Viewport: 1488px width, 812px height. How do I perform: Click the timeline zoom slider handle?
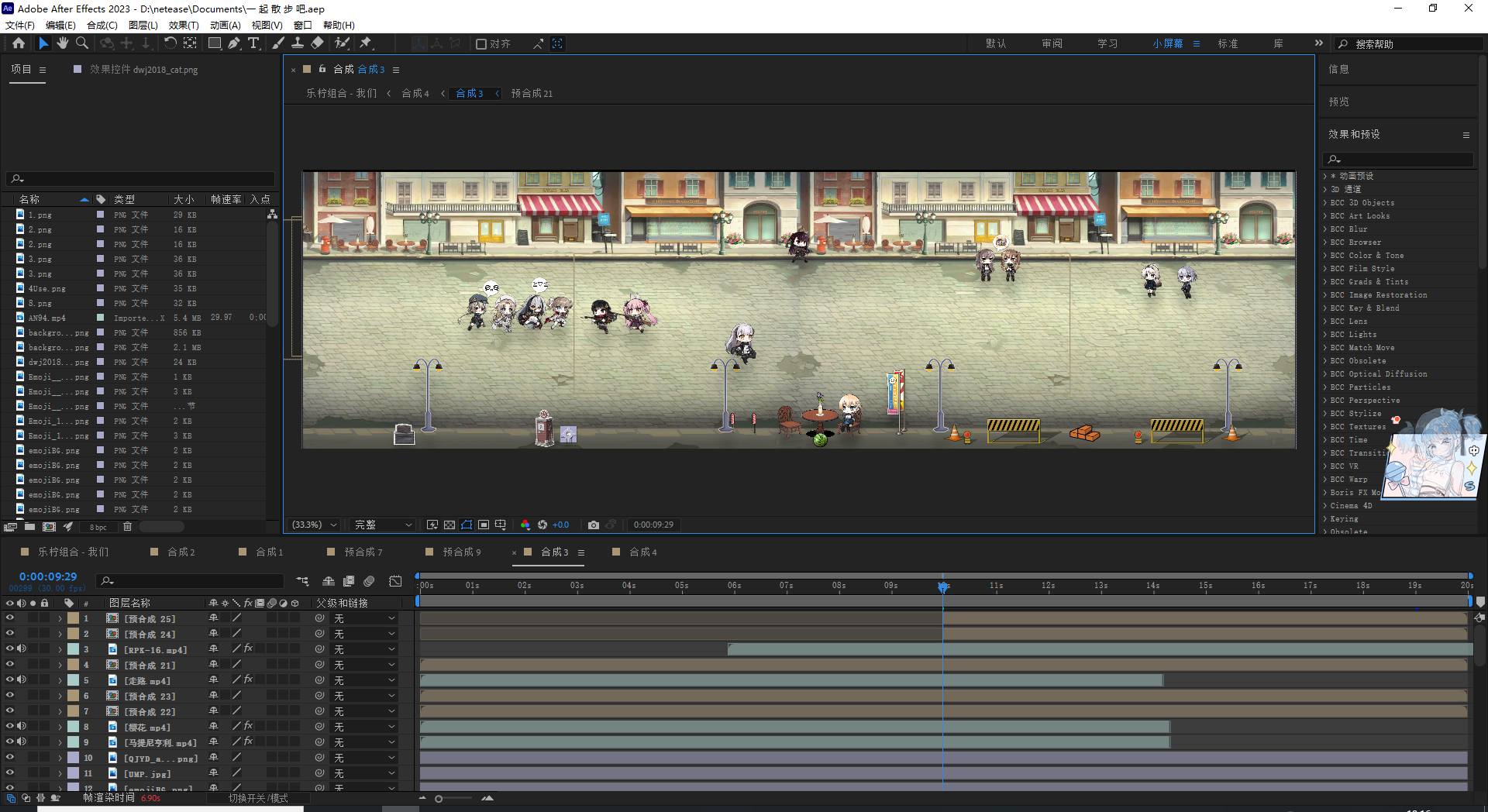pyautogui.click(x=439, y=799)
